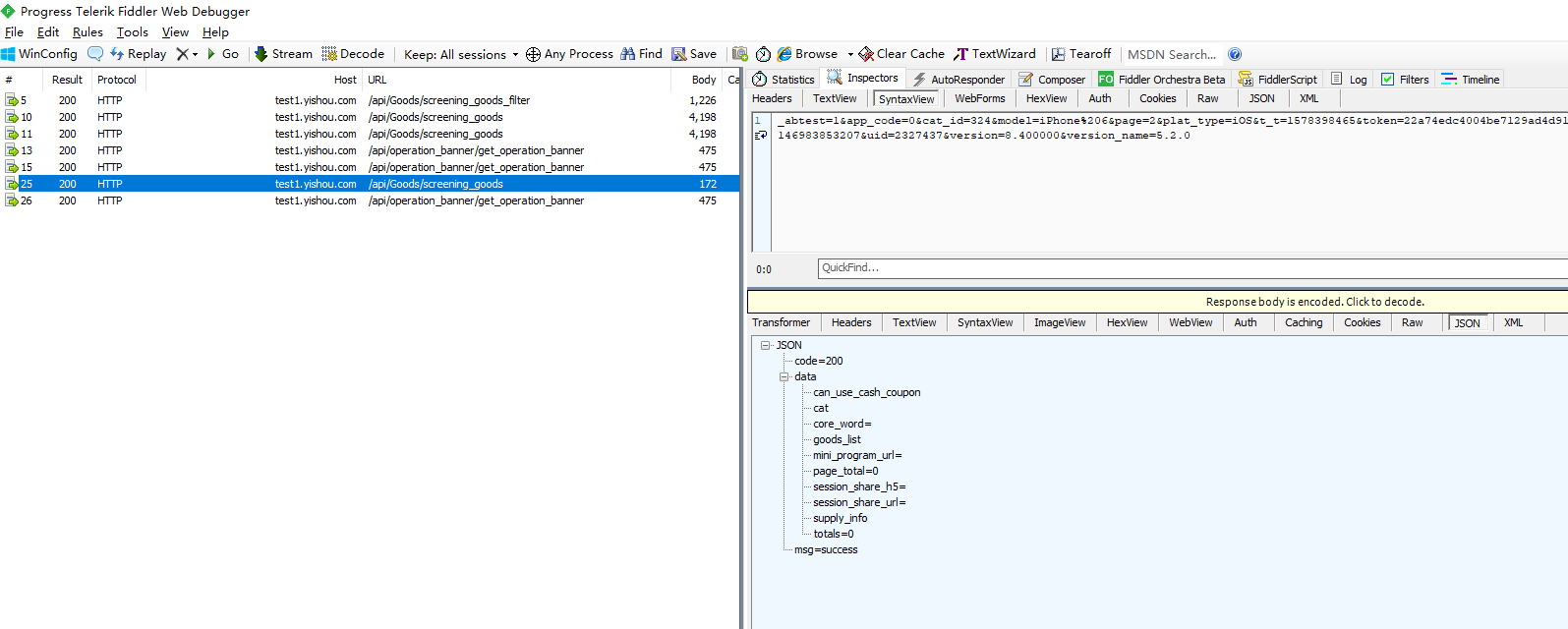Click the blue help question icon
This screenshot has width=1568, height=629.
point(1235,54)
